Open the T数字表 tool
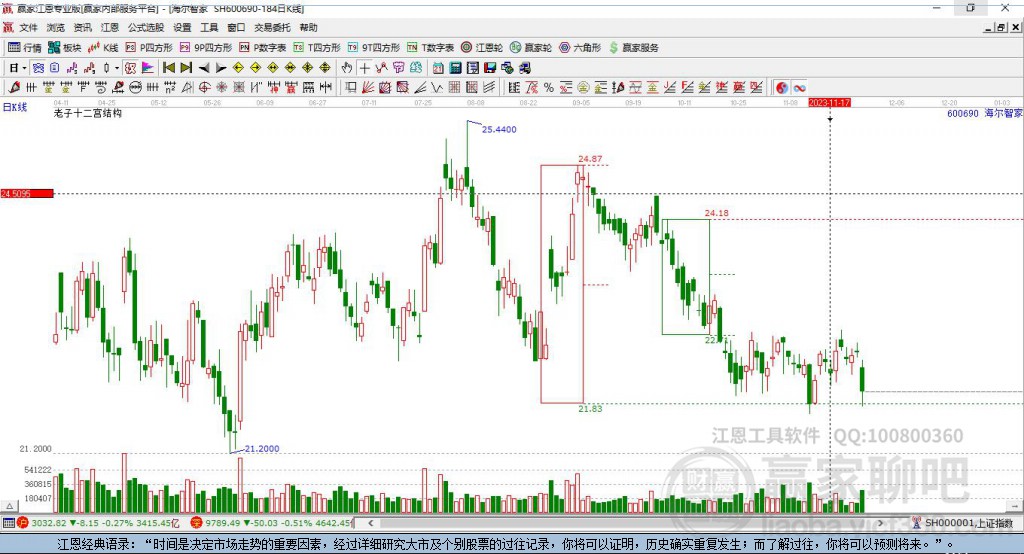The height and width of the screenshot is (554, 1024). point(430,48)
